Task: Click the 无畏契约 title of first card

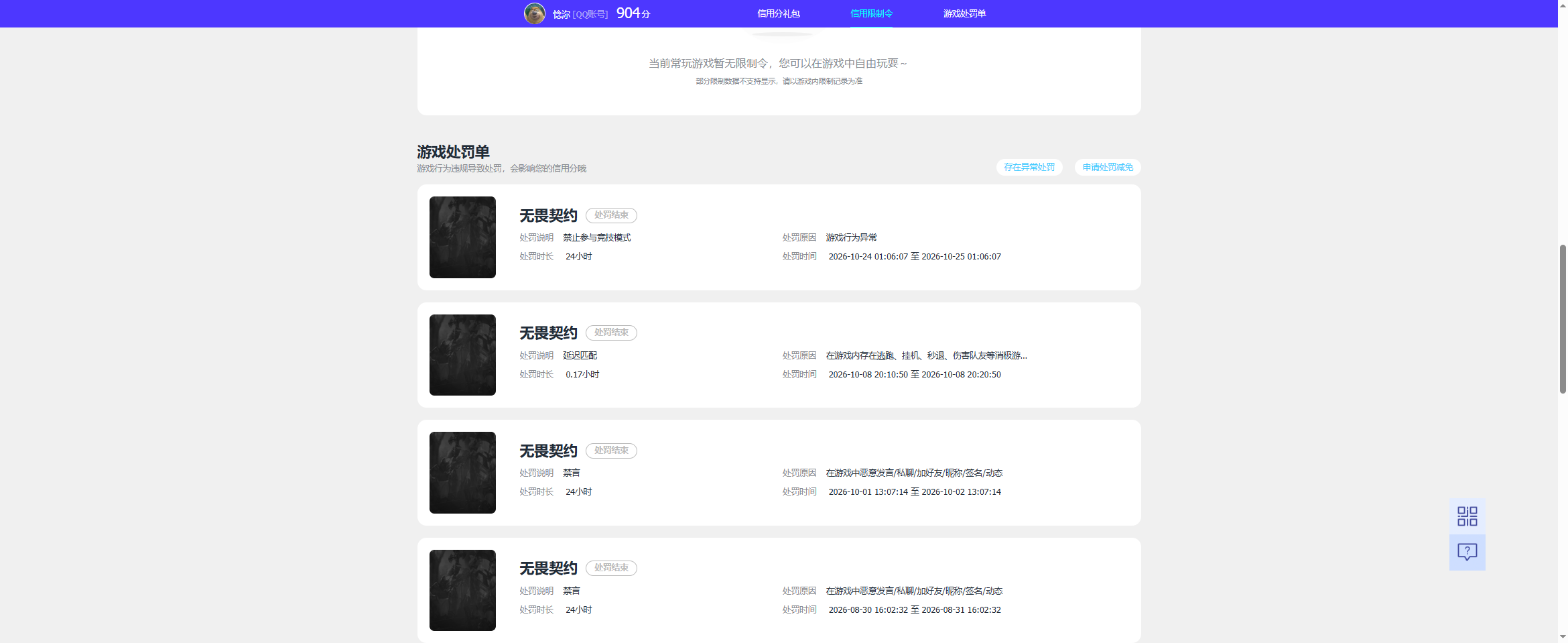Action: [548, 215]
